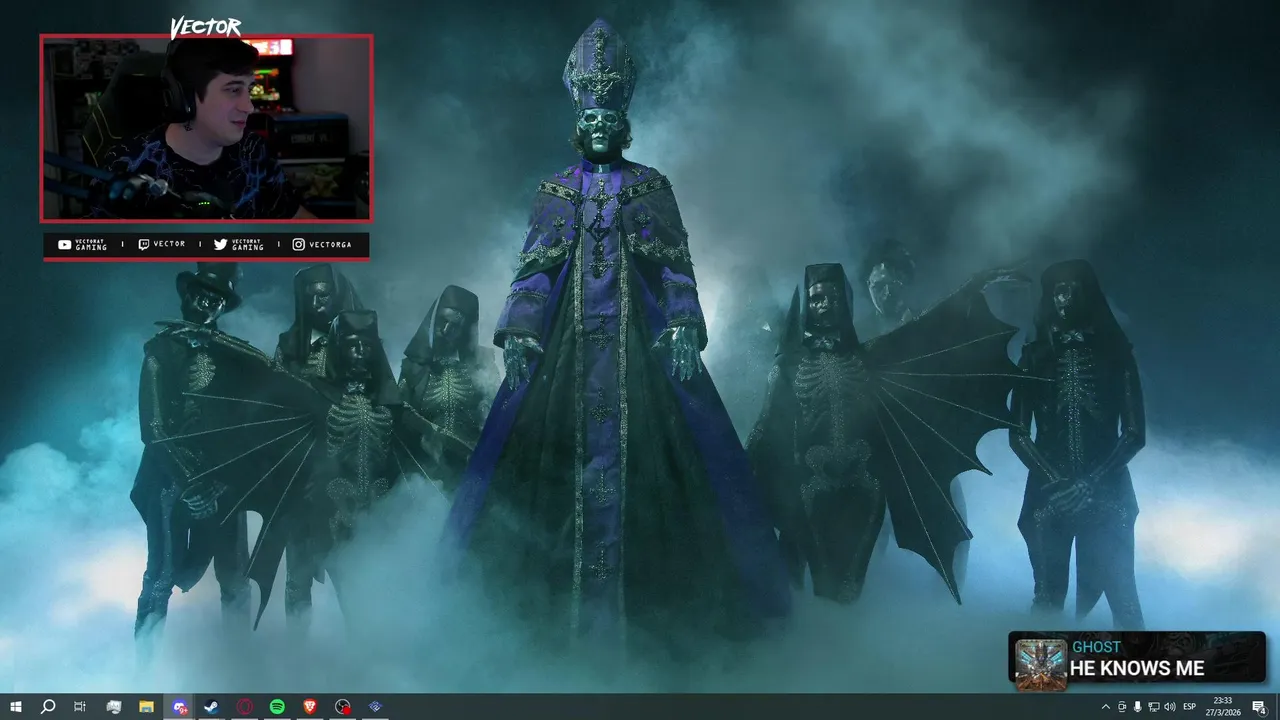
Task: Expand hidden system tray icons
Action: pos(1106,707)
